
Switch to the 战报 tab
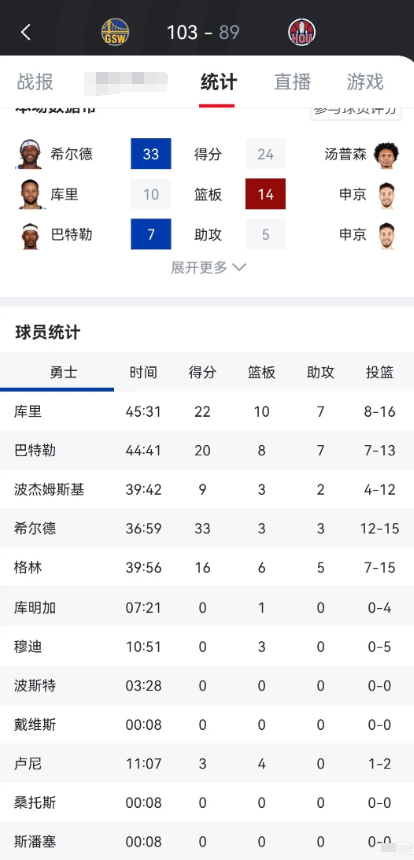[x=35, y=82]
